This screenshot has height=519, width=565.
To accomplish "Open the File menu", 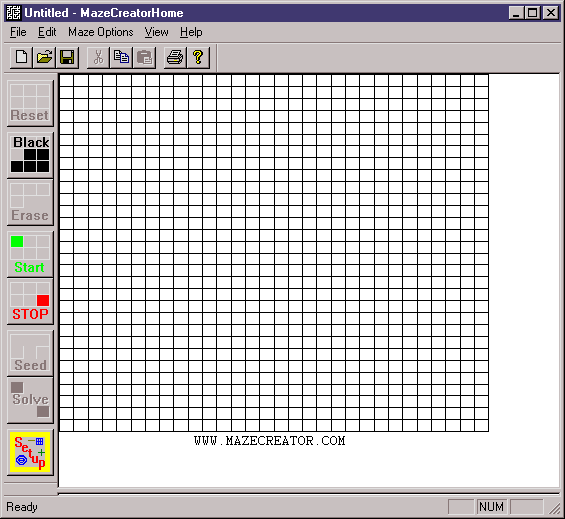I will pos(18,32).
